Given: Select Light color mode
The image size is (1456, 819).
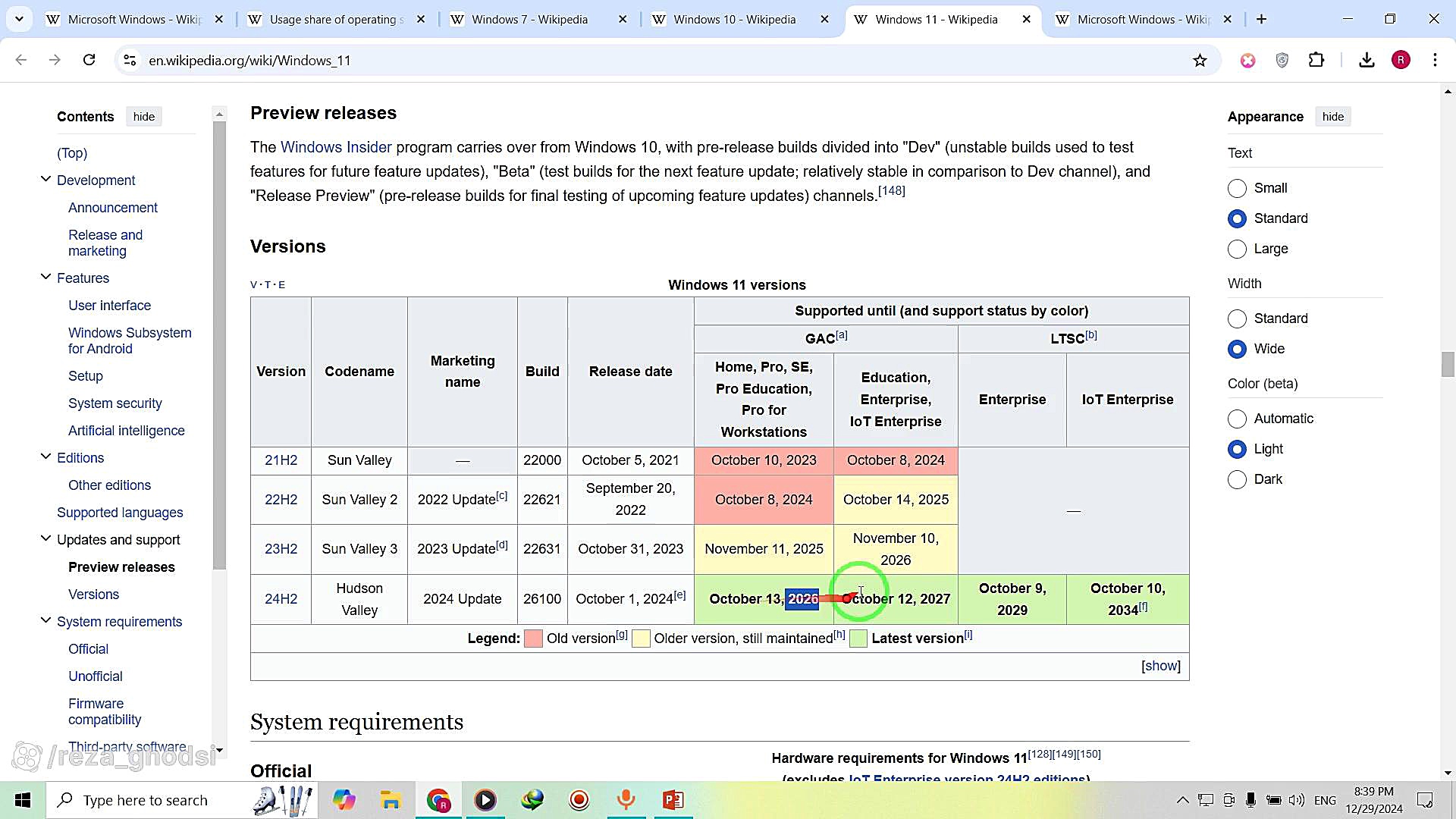Looking at the screenshot, I should tap(1237, 449).
